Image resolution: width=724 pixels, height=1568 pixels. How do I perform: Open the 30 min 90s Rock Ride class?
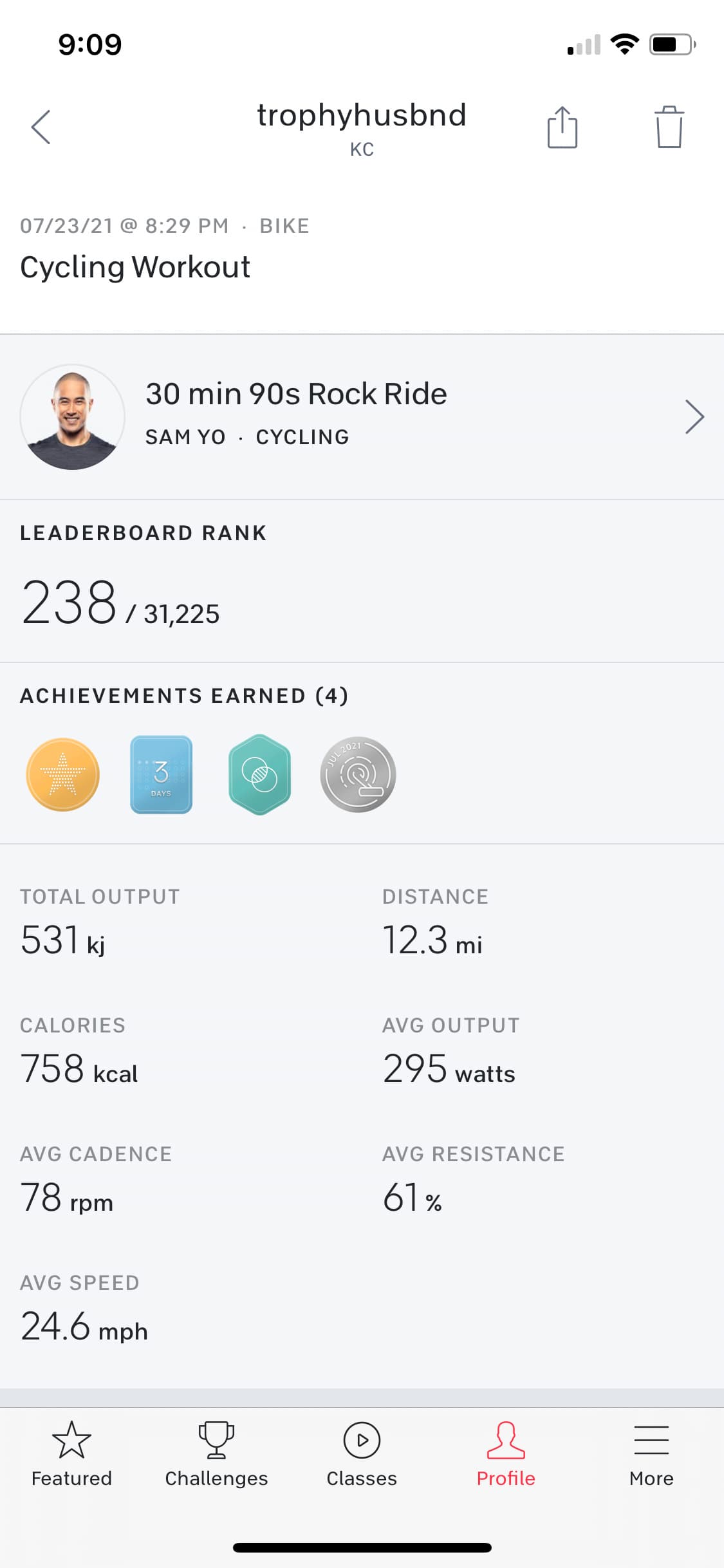click(296, 394)
